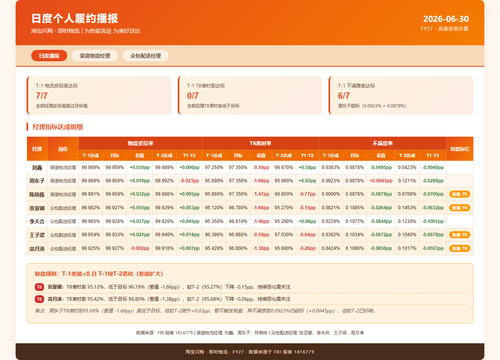The image size is (500, 360).
Task: Click the -1.47pp cell
Action: pos(261,194)
